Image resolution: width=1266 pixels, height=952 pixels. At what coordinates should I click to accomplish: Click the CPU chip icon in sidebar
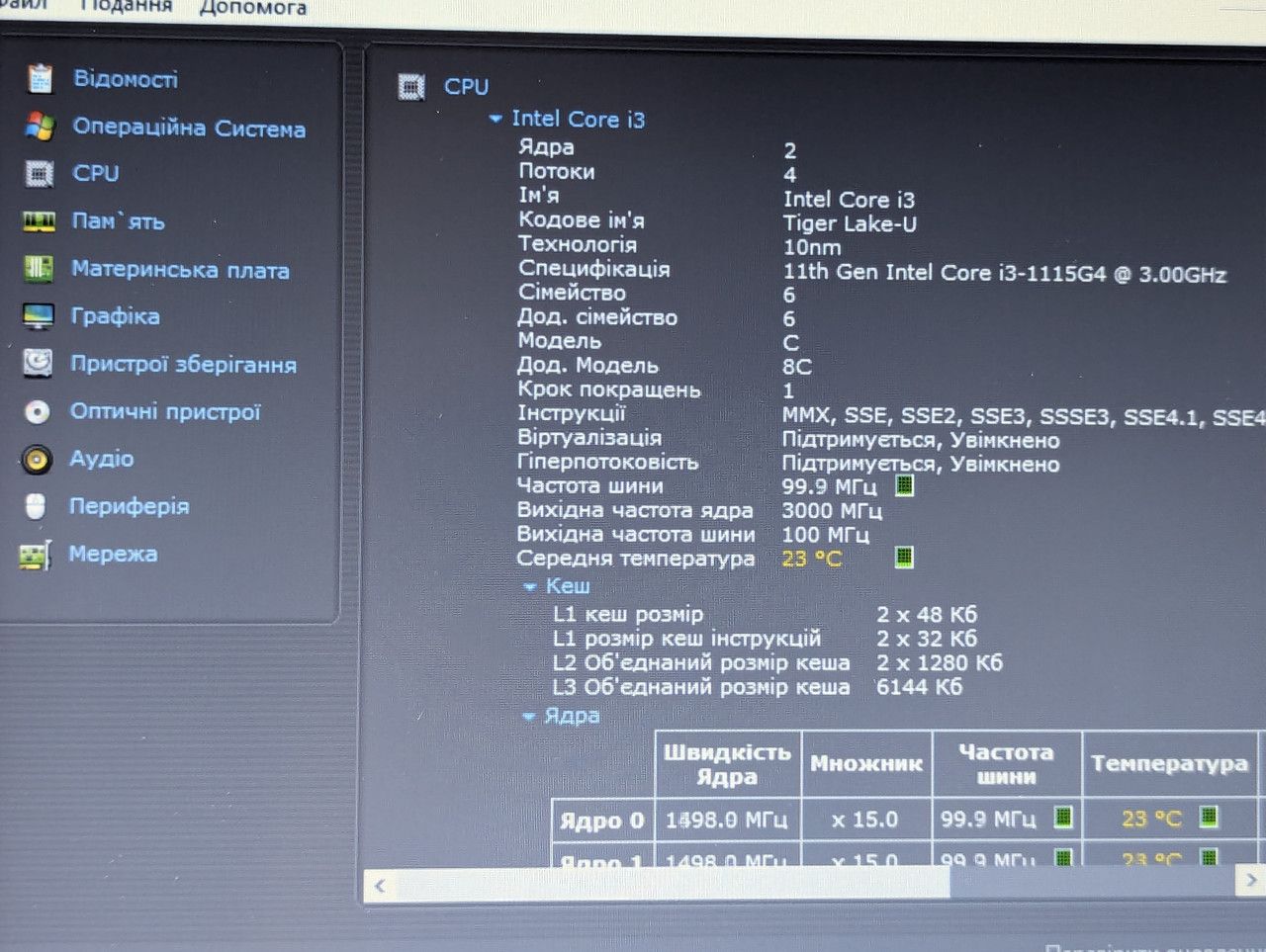pyautogui.click(x=40, y=174)
